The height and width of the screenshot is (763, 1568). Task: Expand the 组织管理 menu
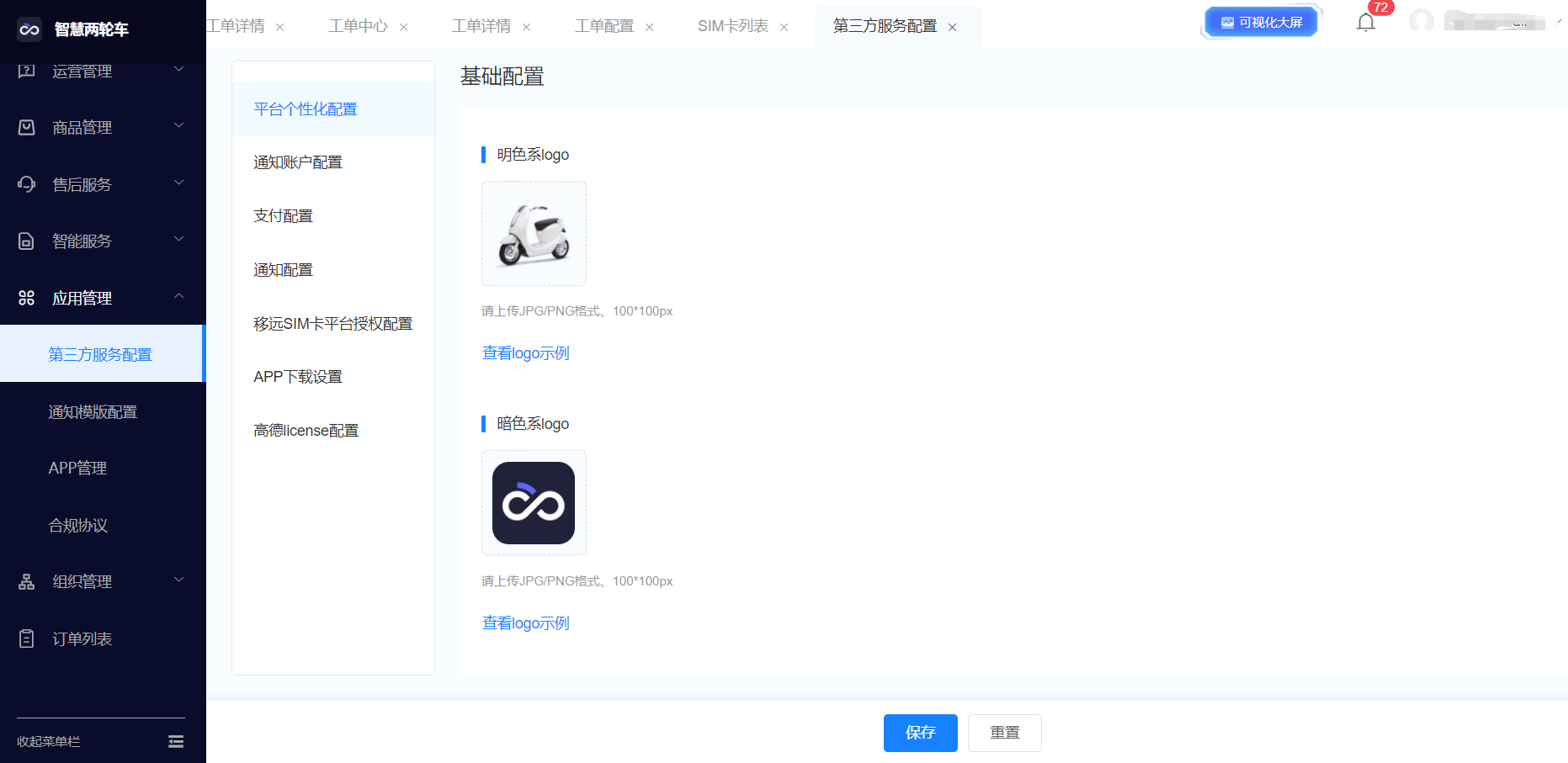point(103,581)
